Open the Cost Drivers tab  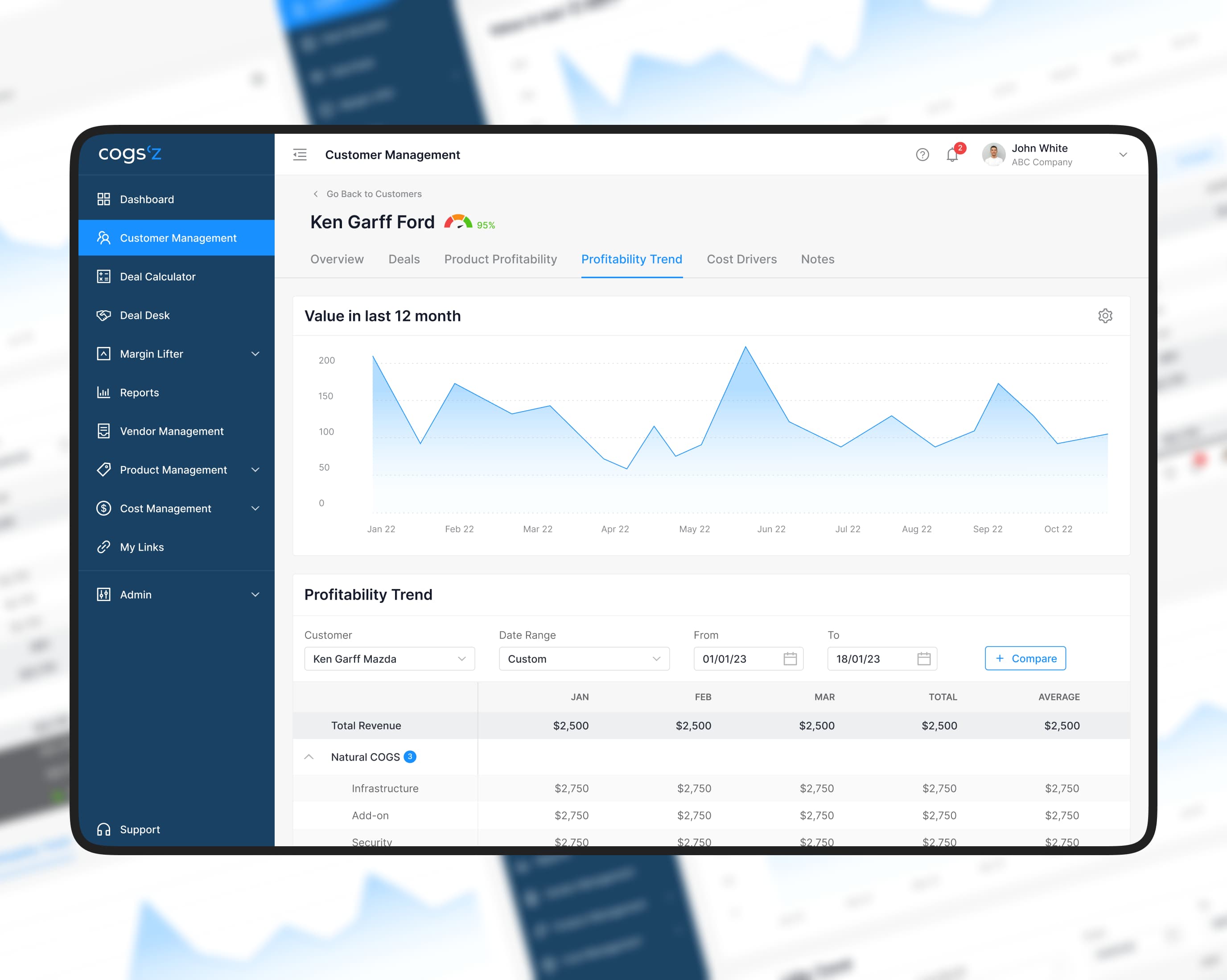click(741, 259)
